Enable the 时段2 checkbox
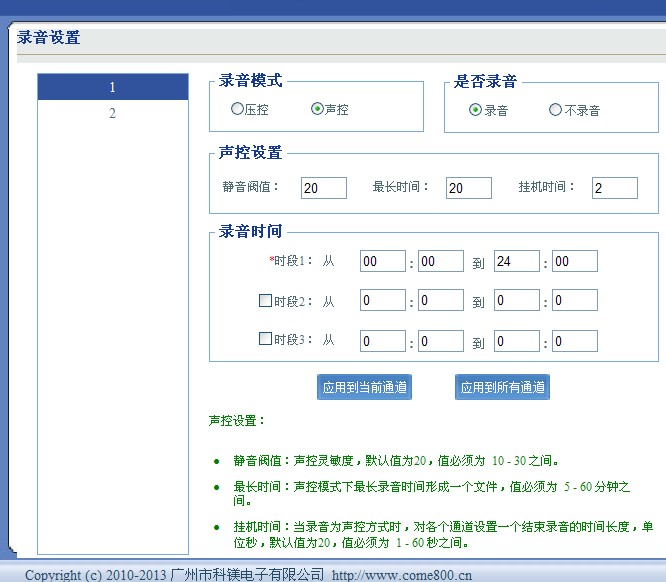Screen dimensions: 666x582 click(x=265, y=300)
